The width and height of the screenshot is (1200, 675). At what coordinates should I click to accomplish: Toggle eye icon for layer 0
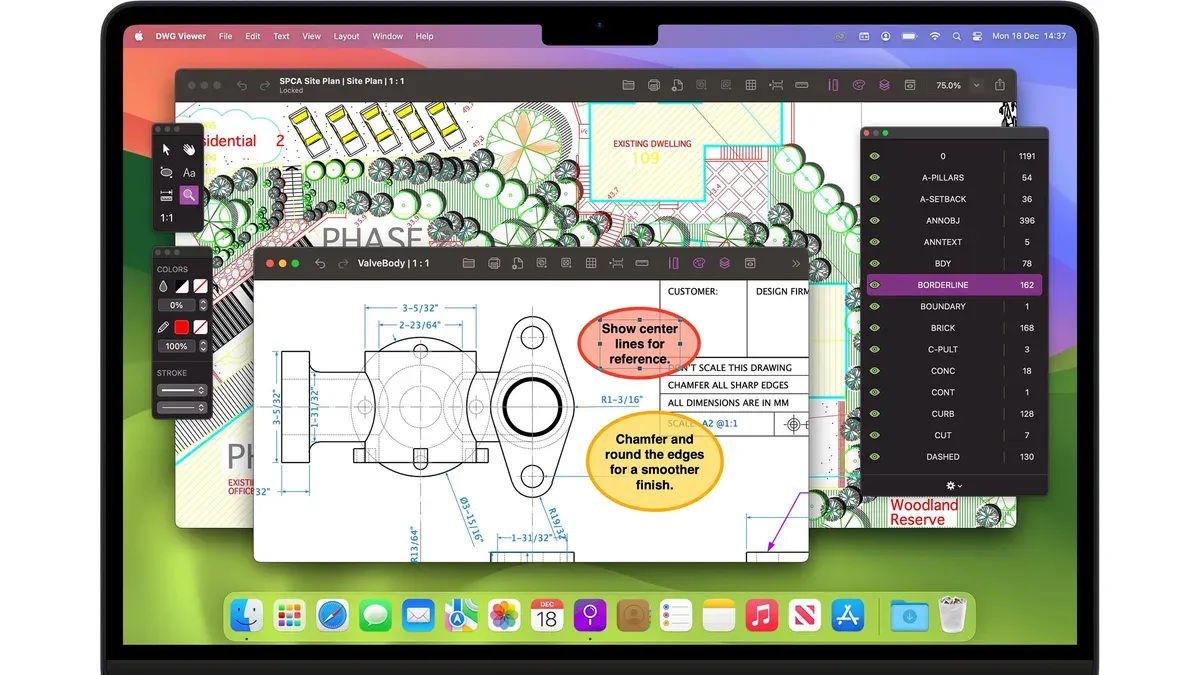[x=875, y=156]
